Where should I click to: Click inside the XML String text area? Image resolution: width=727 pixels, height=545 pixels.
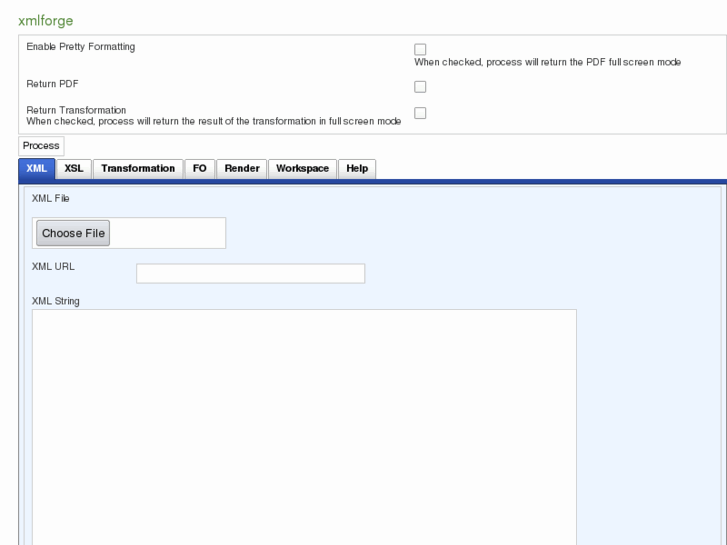(x=304, y=427)
